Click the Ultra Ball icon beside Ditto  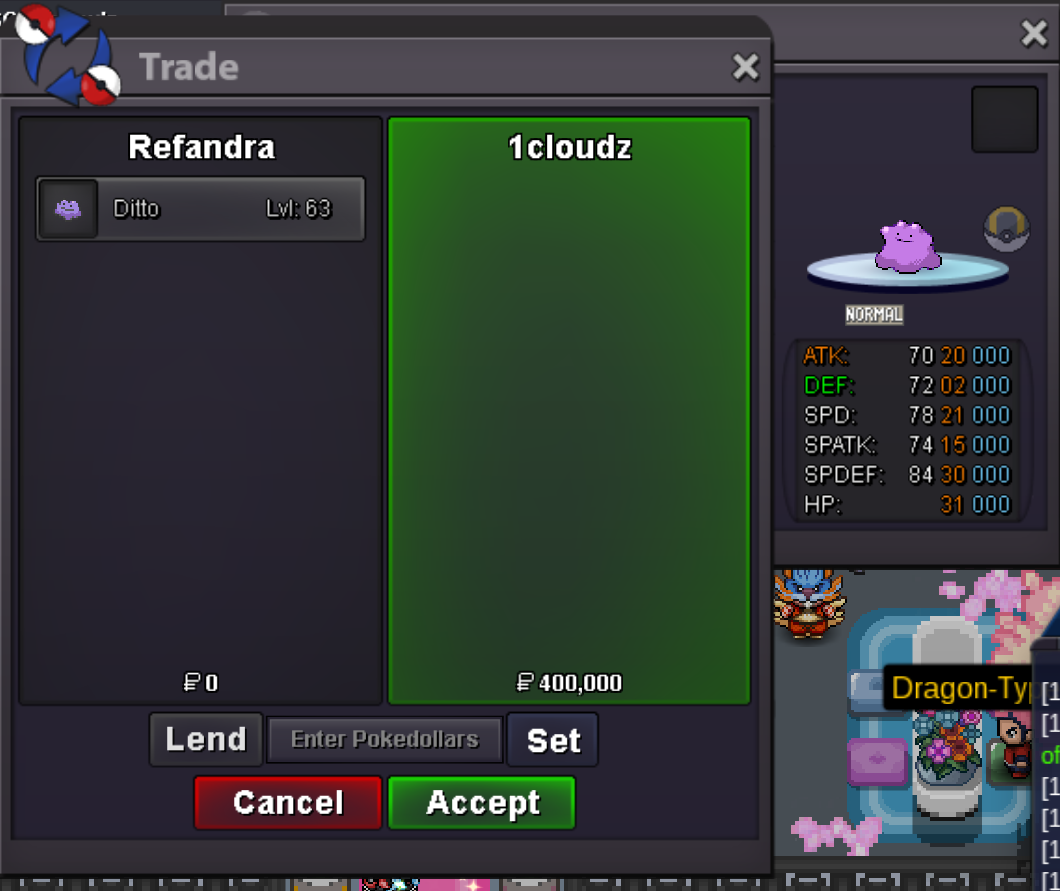pos(1006,229)
